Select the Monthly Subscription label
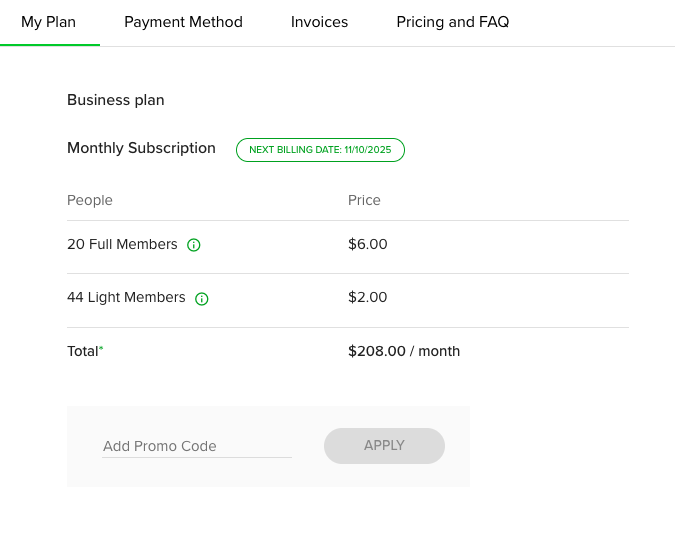Viewport: 675px width, 559px height. click(x=141, y=148)
